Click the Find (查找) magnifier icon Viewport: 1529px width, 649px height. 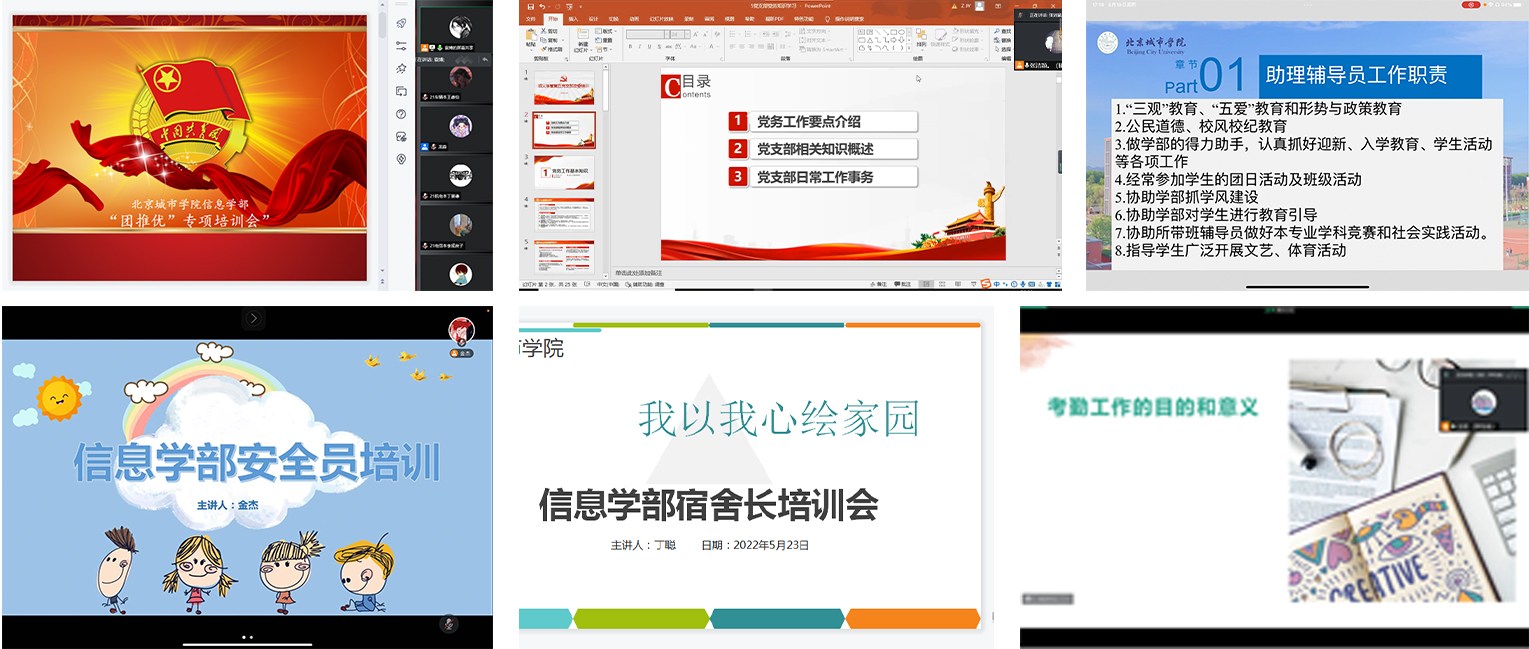pyautogui.click(x=997, y=31)
